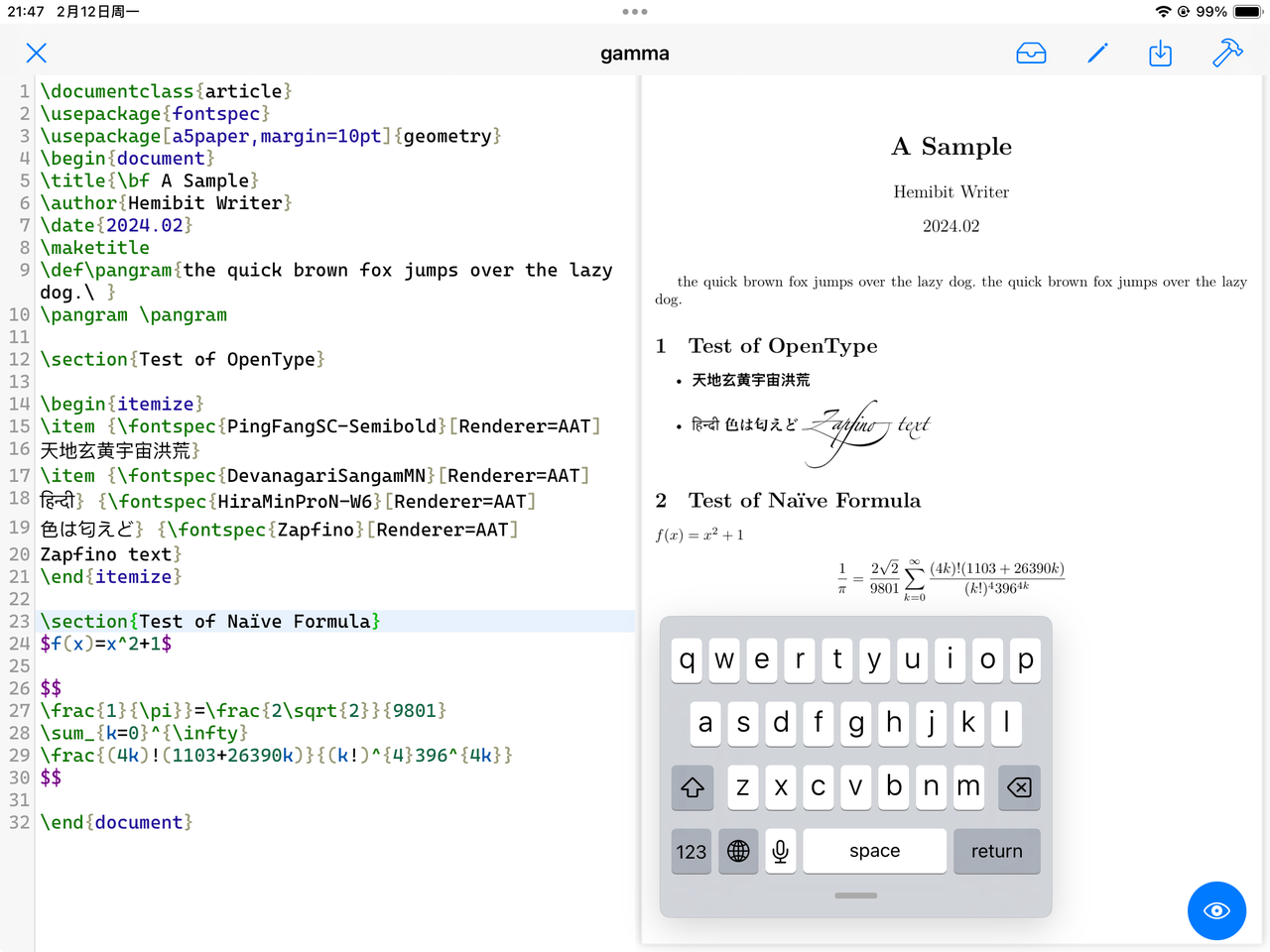Tap the o key
This screenshot has height=952, width=1270.
click(987, 659)
